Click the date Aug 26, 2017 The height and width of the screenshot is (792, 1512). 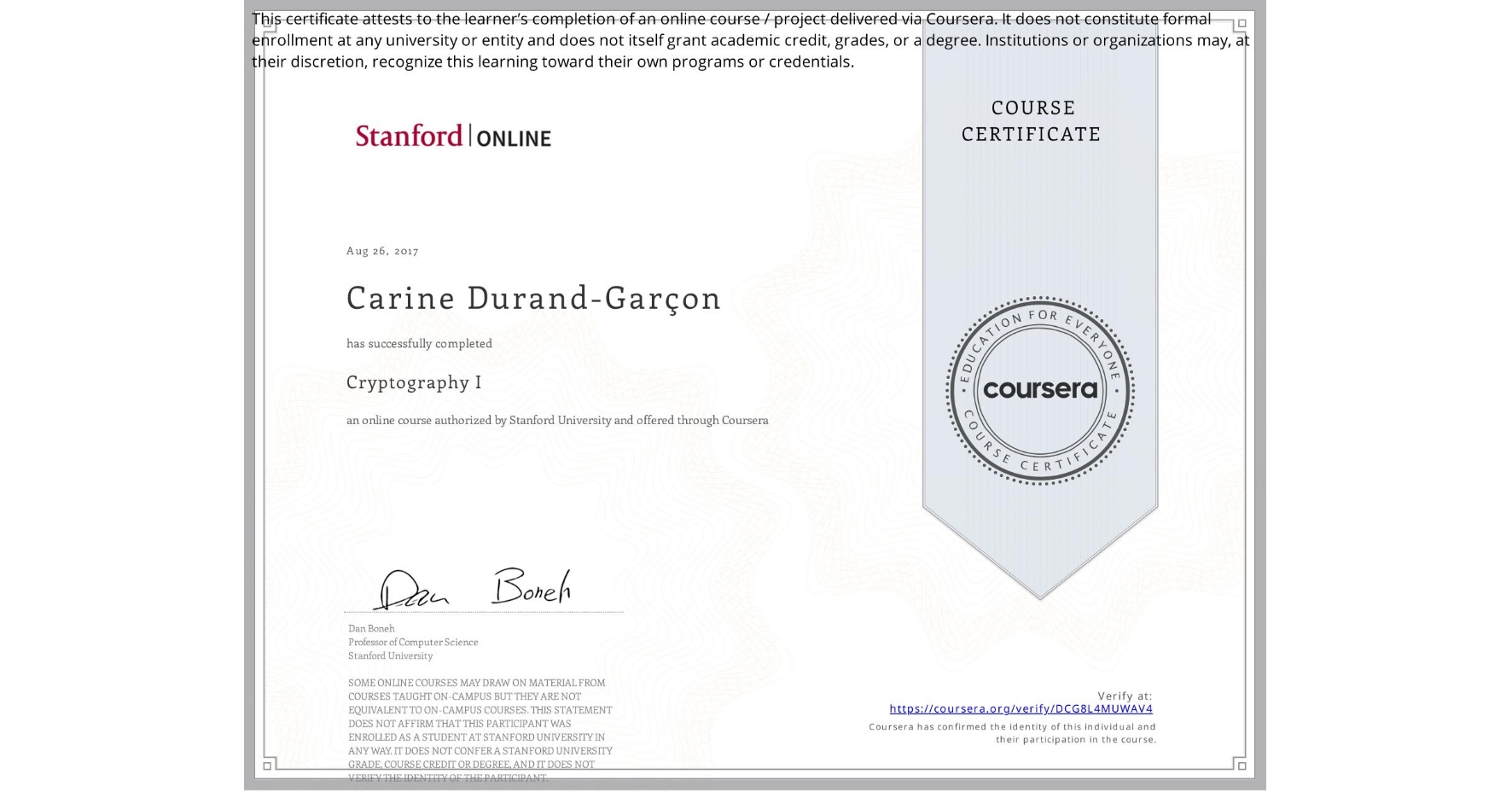tap(382, 250)
